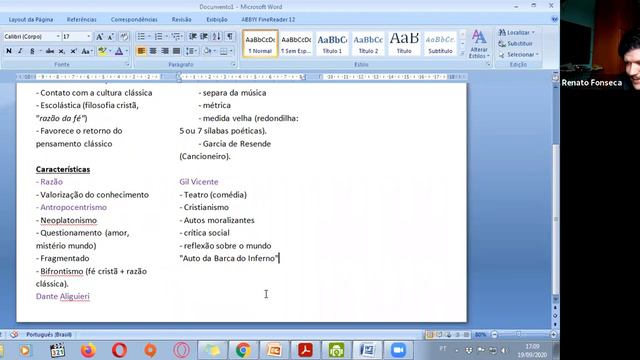Screen dimensions: 640x360
Task: Center align the text
Action: pyautogui.click(x=153, y=51)
